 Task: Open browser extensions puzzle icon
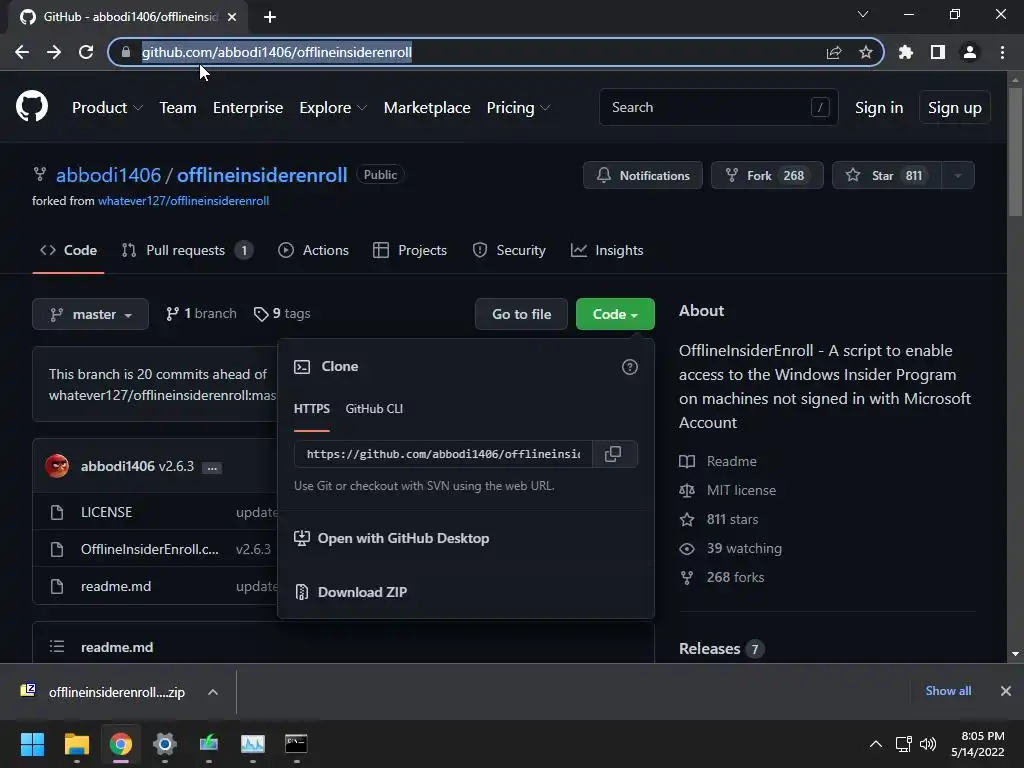tap(906, 52)
